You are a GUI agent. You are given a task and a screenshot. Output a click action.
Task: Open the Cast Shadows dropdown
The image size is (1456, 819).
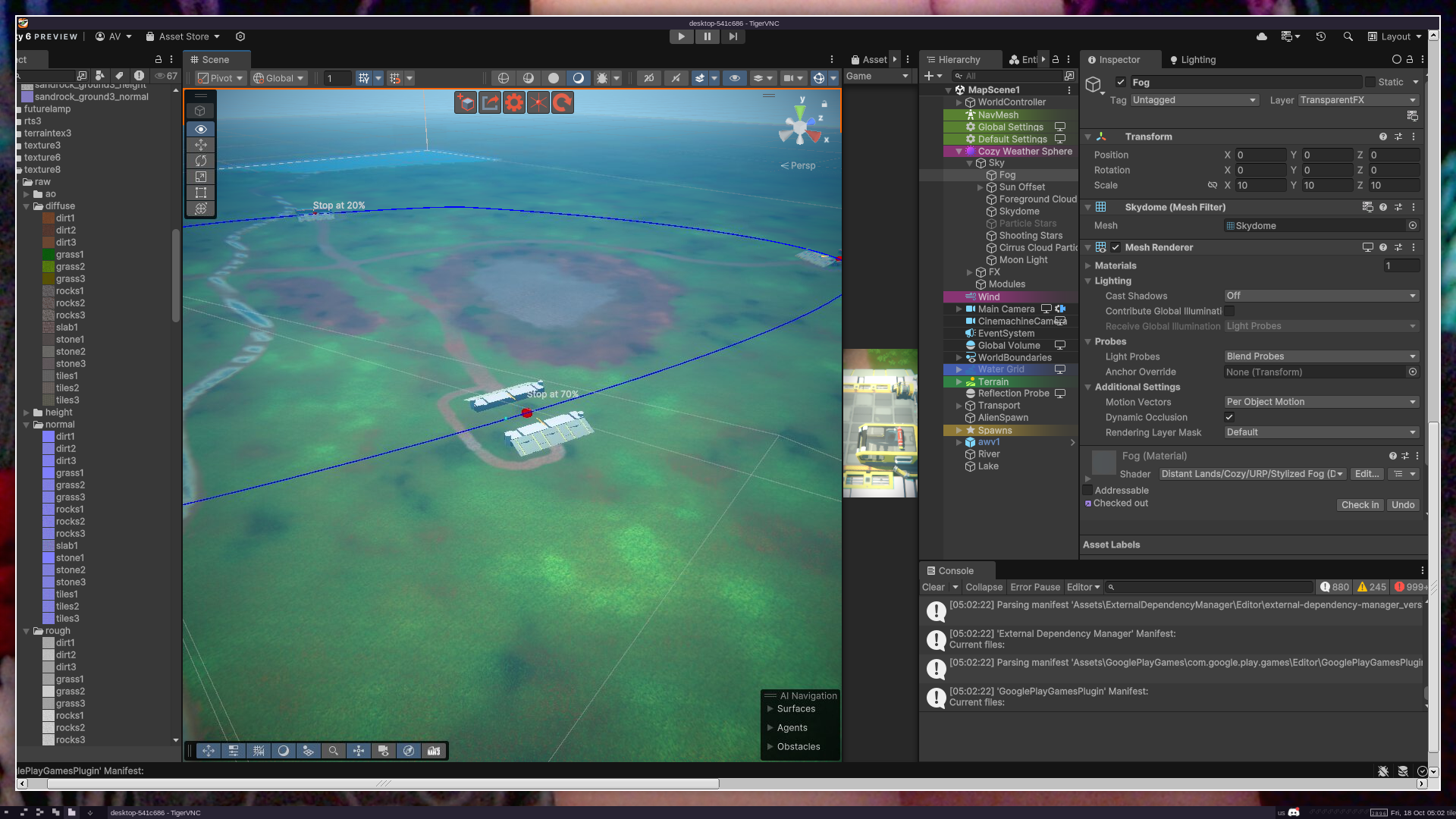point(1321,296)
